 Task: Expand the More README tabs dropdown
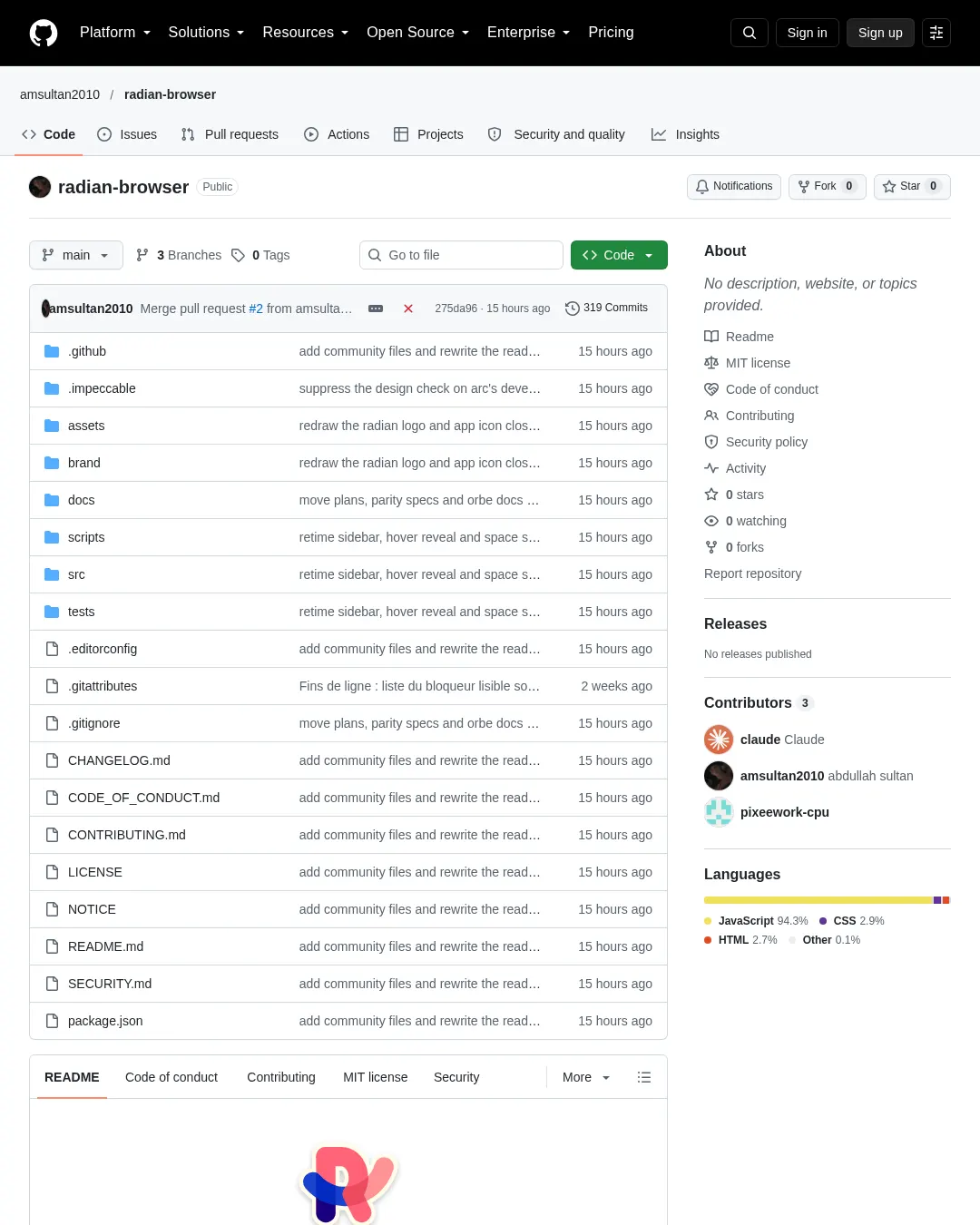[x=586, y=1077]
